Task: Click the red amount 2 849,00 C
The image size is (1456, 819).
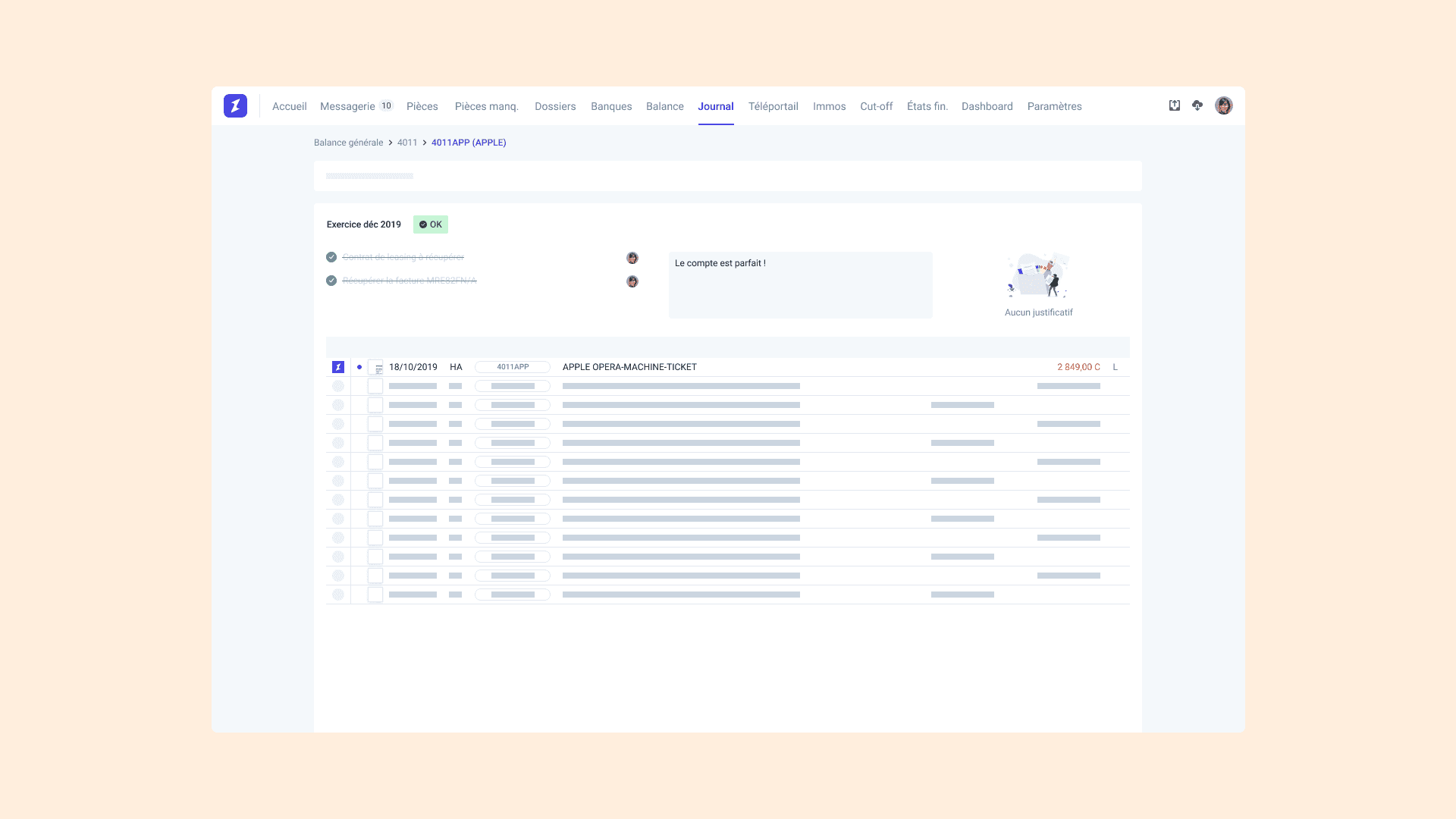Action: 1078,367
